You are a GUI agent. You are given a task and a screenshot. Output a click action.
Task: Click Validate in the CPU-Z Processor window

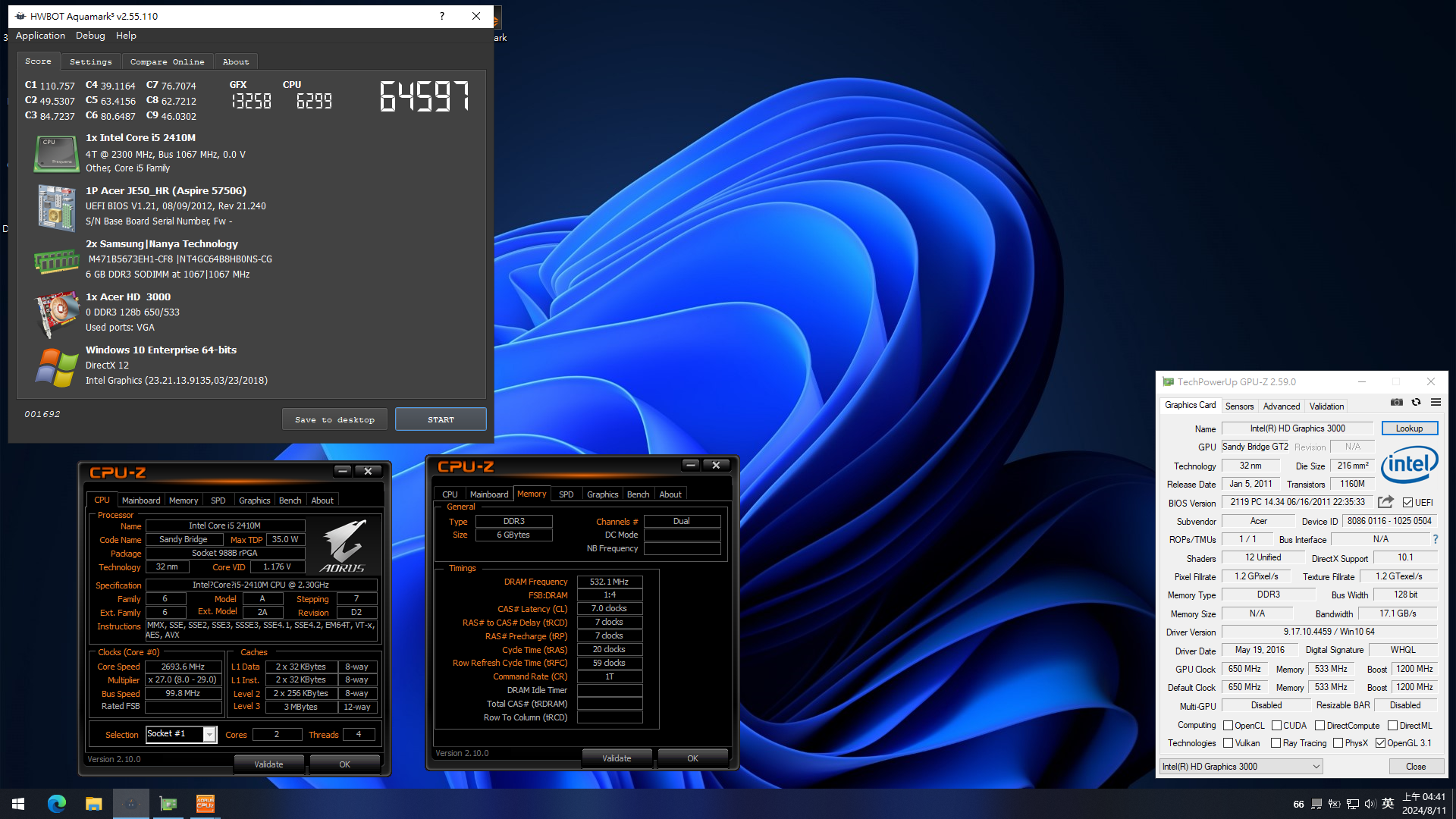click(268, 764)
